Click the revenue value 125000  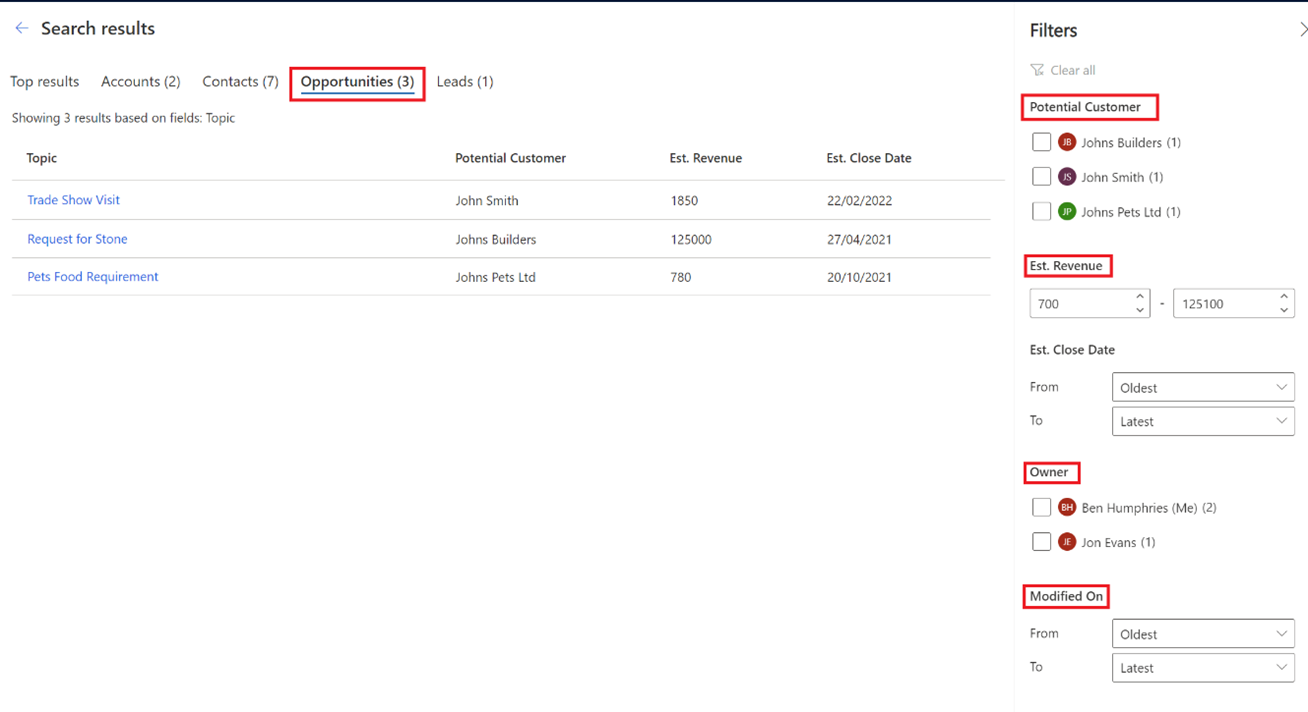tap(691, 240)
